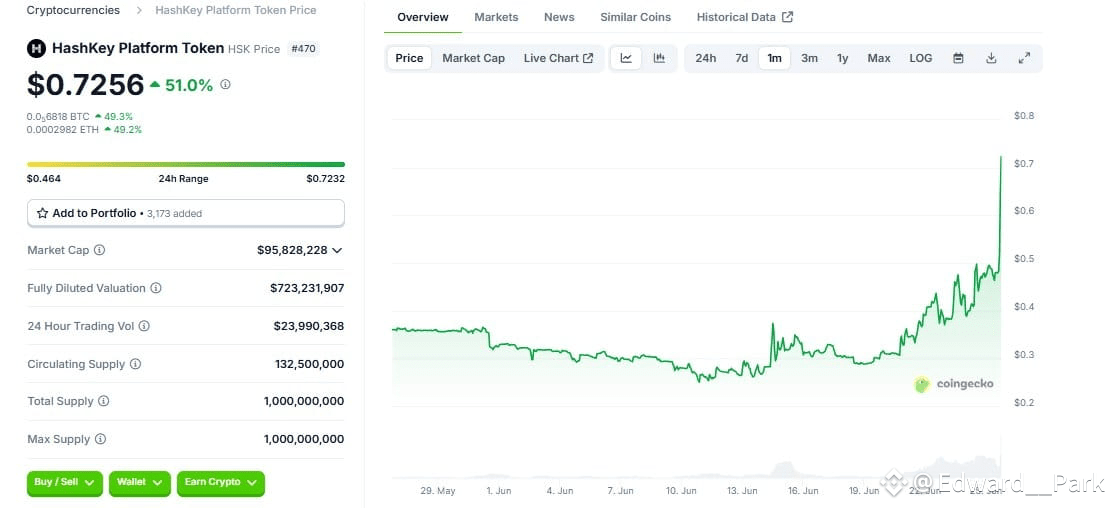
Task: Click info icon next to Circulating Supply
Action: [135, 364]
